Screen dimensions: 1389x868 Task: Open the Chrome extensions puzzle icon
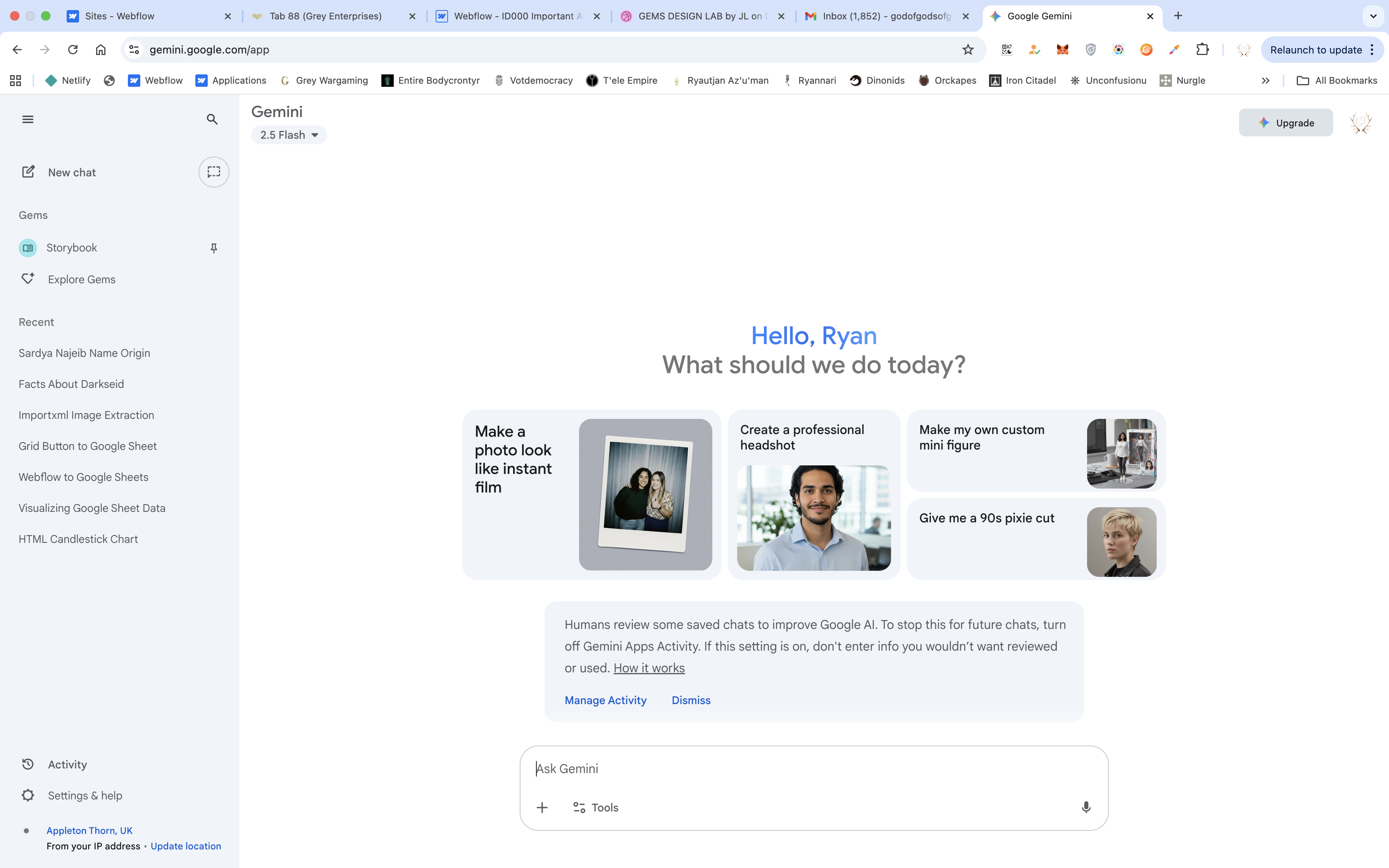(x=1202, y=49)
